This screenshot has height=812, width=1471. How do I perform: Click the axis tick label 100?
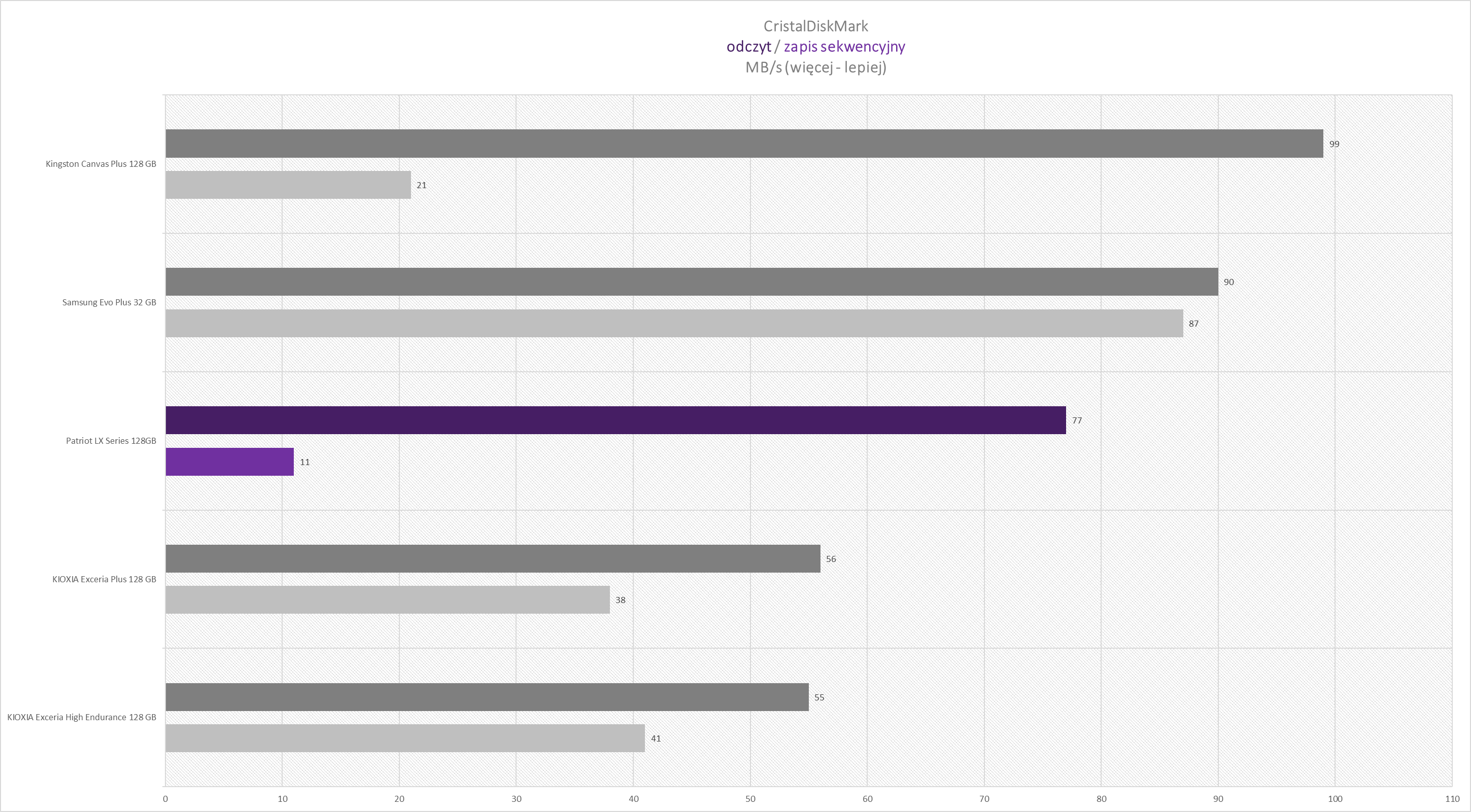pos(1335,799)
